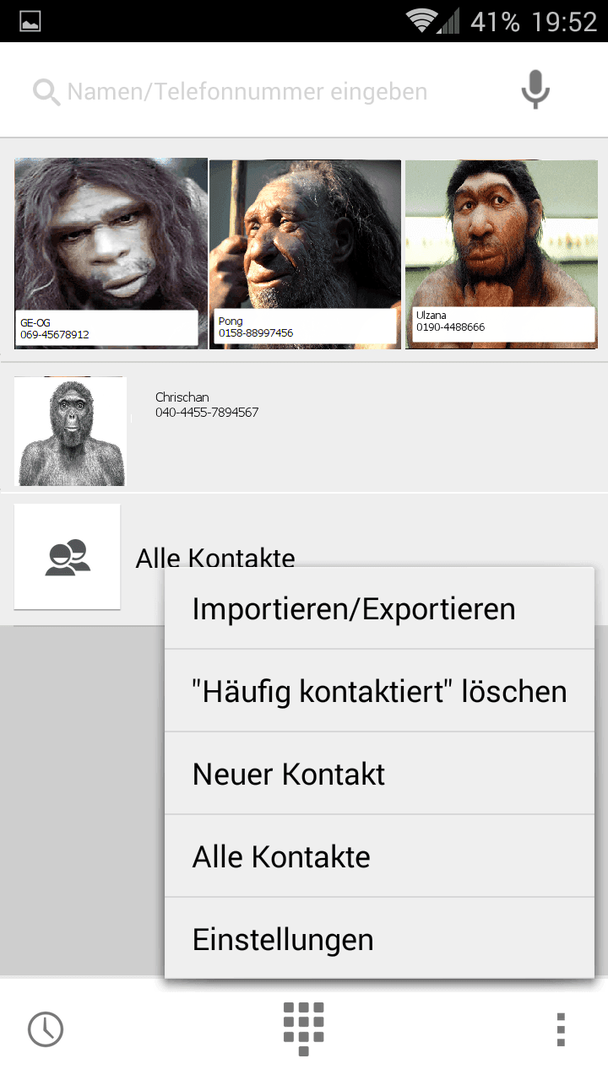Viewport: 608px width, 1080px height.
Task: Tap the picture notification icon in status bar
Action: point(30,21)
